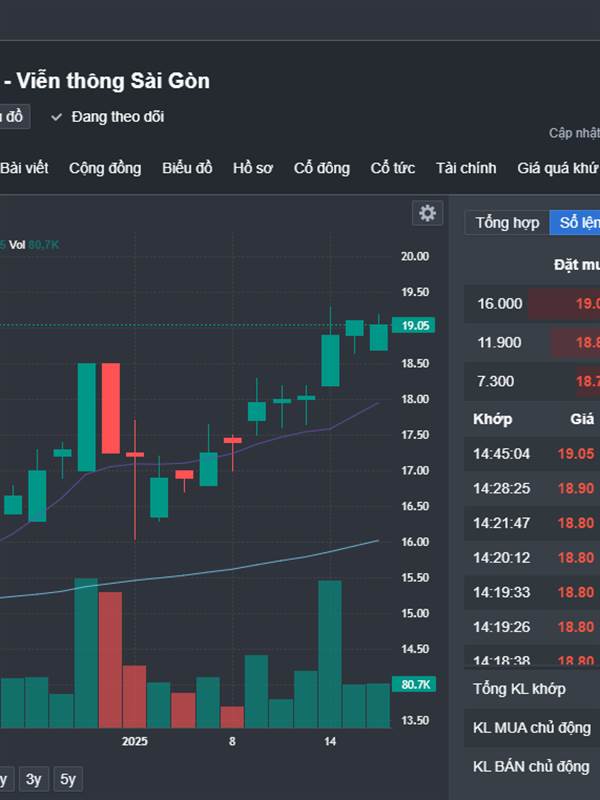This screenshot has width=600, height=800.
Task: Set chart range to 3y
Action: click(34, 779)
